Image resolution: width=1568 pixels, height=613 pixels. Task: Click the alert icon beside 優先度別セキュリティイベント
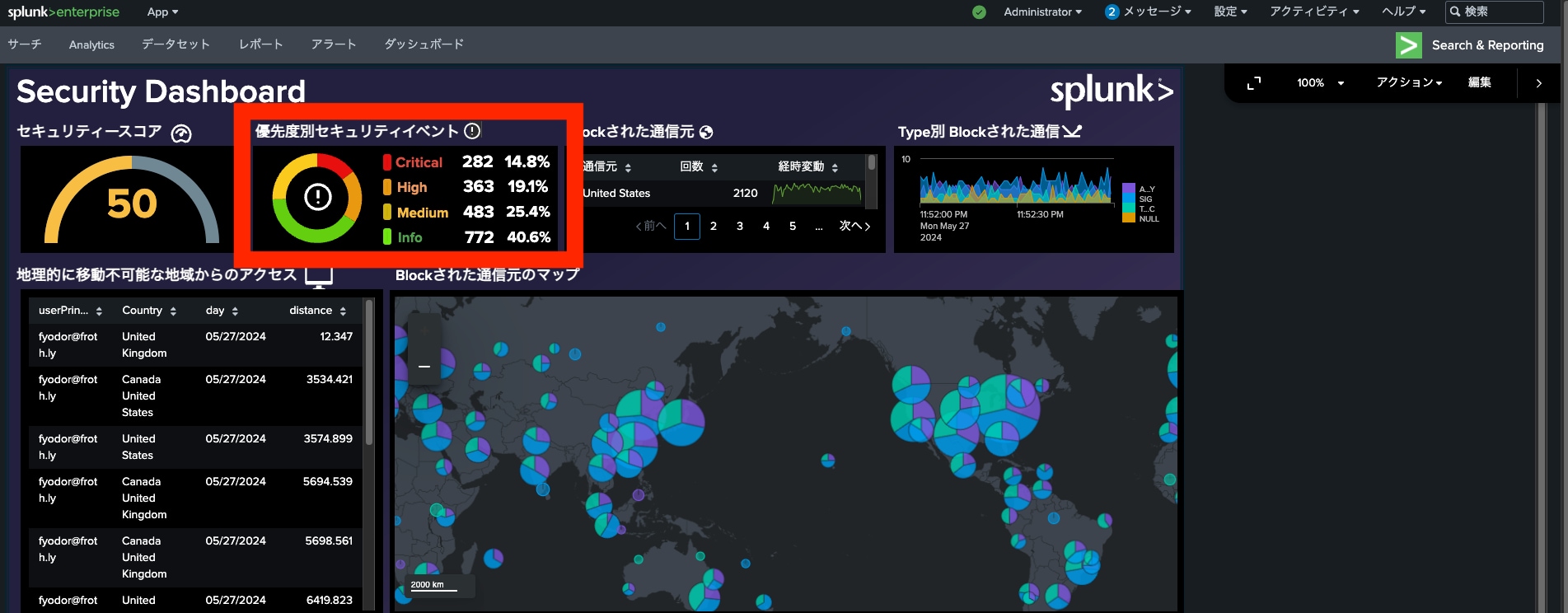[472, 131]
